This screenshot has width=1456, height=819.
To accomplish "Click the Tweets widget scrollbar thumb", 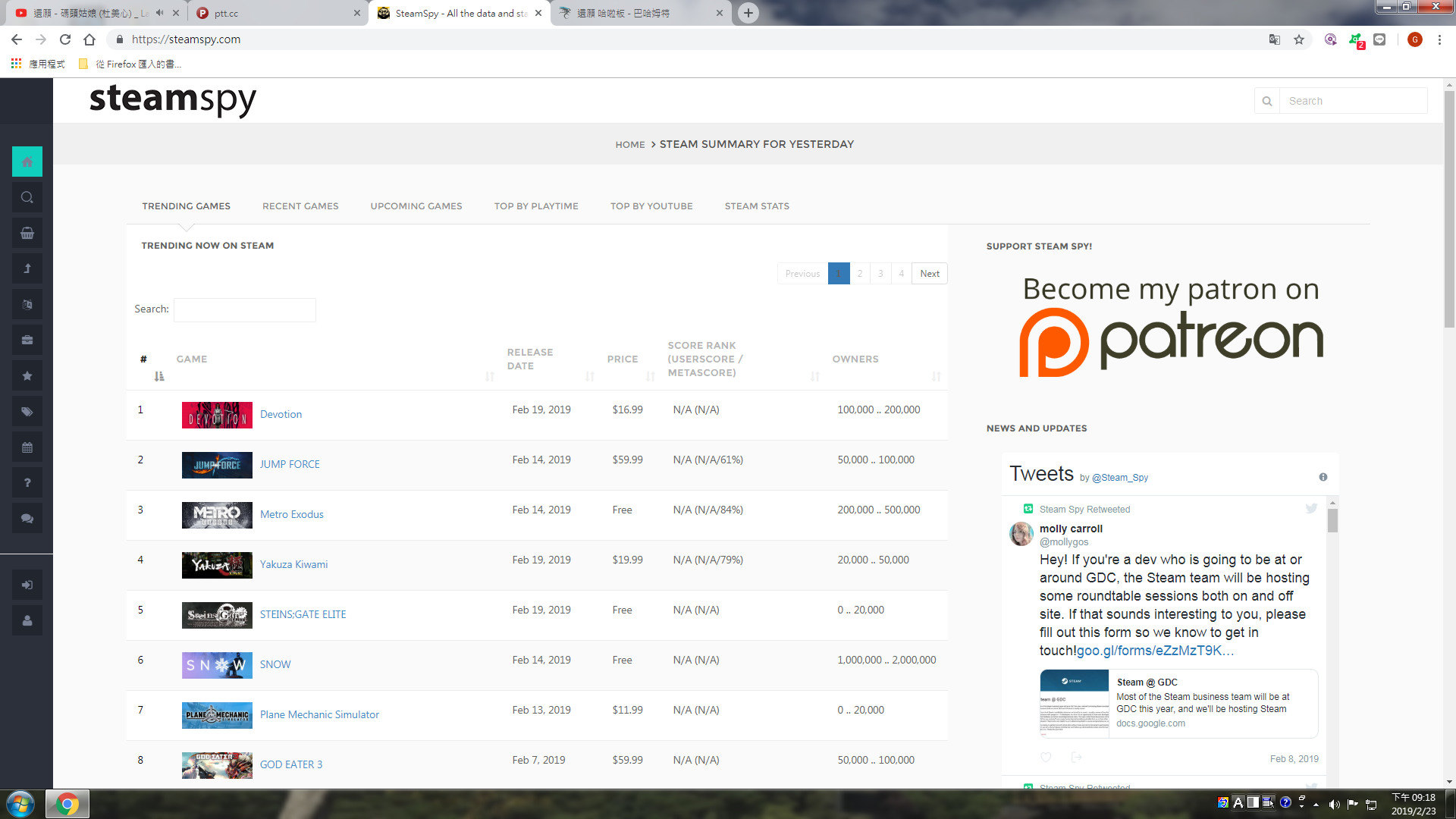I will (1332, 520).
